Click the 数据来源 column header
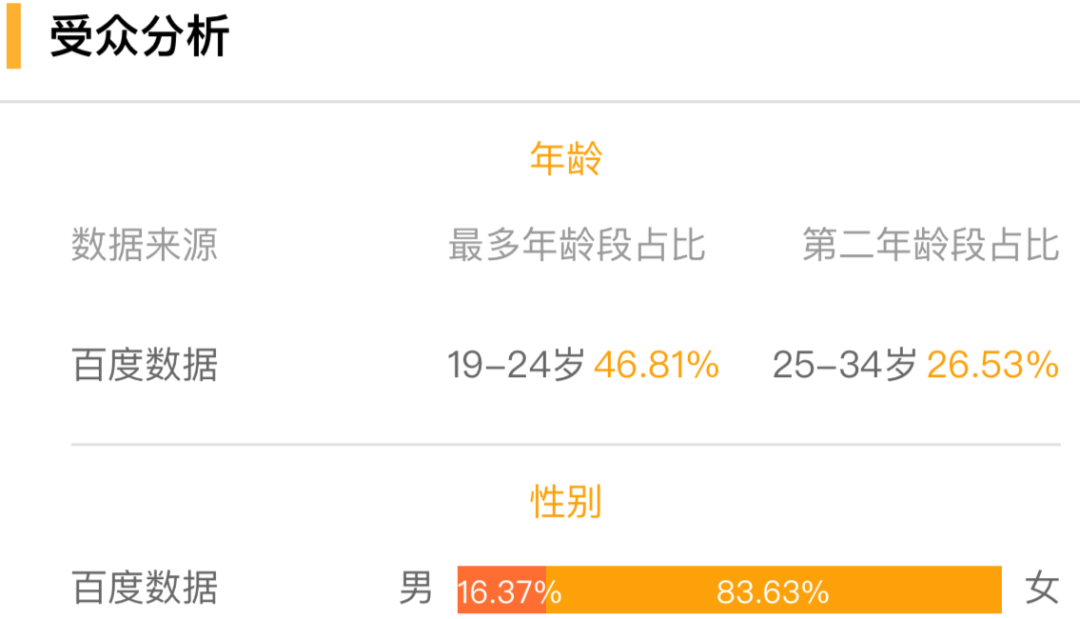 pos(144,245)
